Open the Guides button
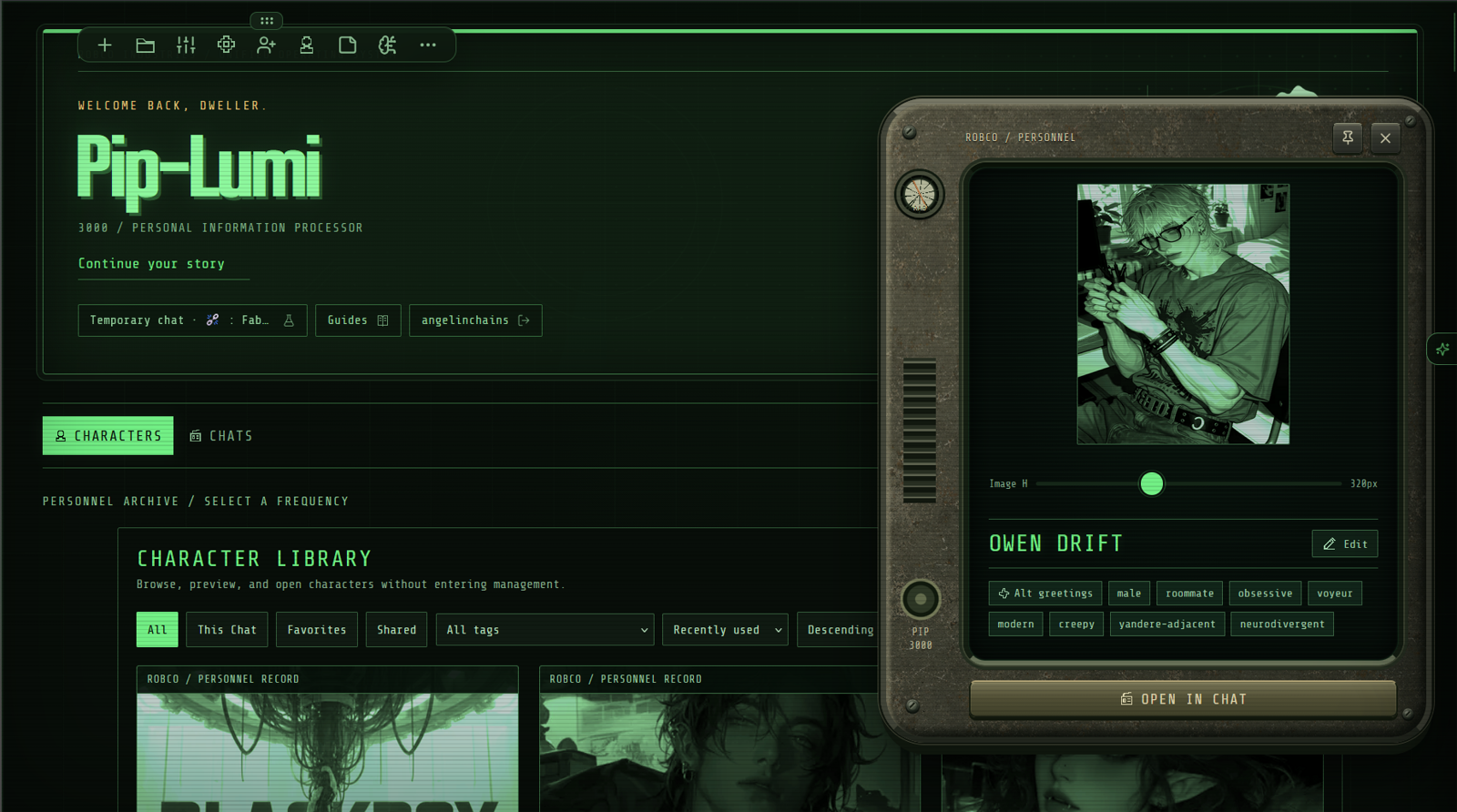The image size is (1457, 812). tap(358, 320)
